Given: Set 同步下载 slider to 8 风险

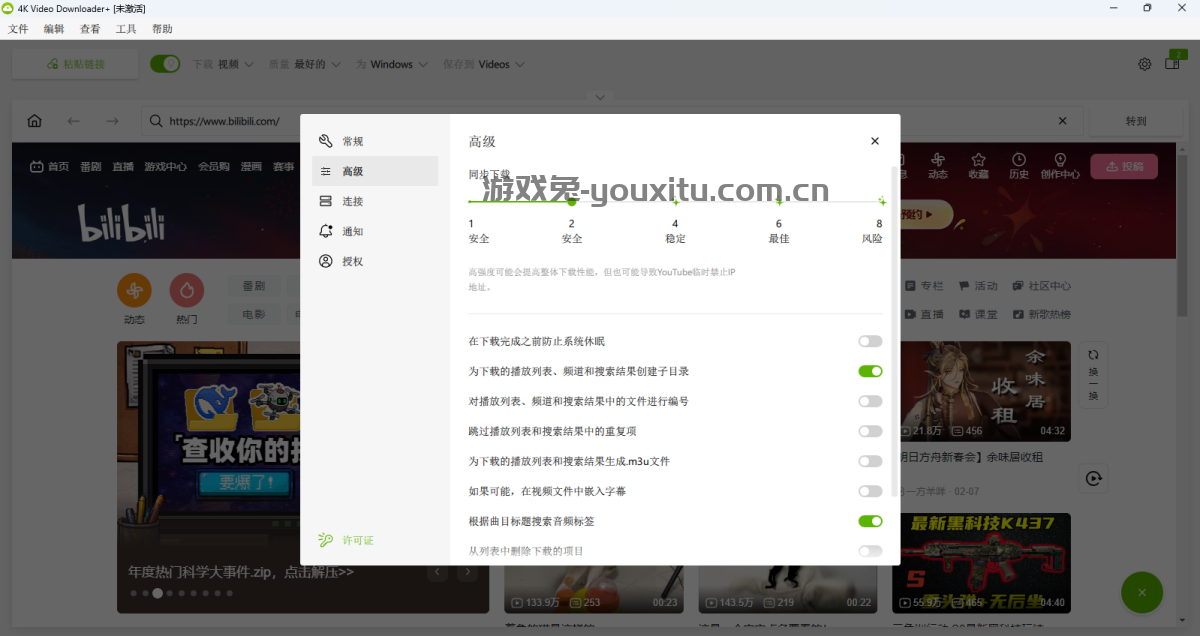Looking at the screenshot, I should [x=881, y=202].
